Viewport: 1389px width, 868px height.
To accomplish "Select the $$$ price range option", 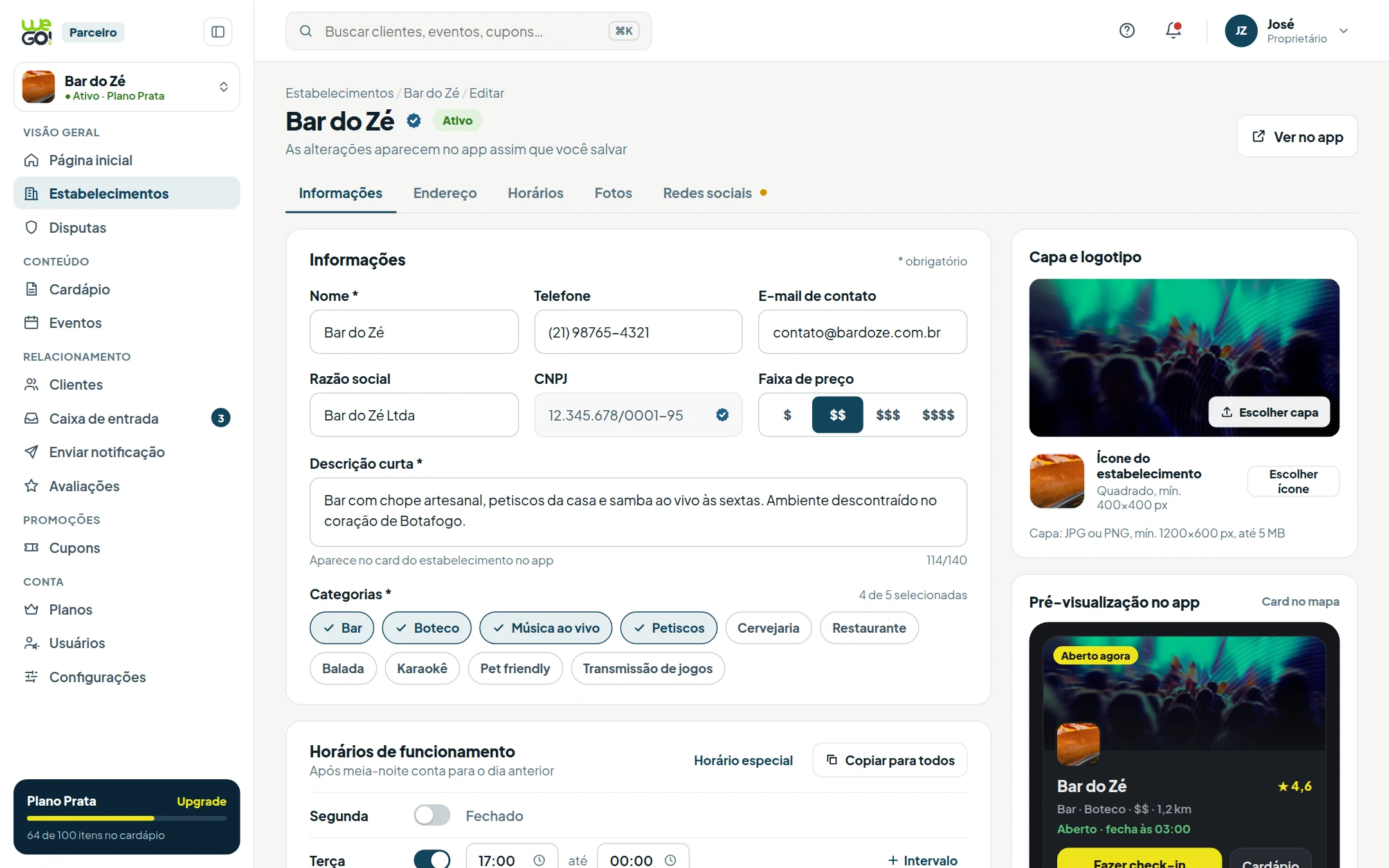I will (888, 415).
